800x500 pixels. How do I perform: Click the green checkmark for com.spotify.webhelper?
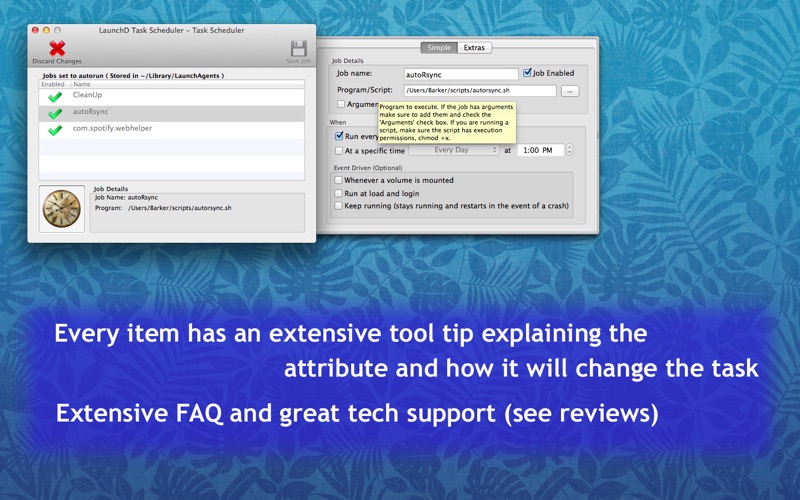55,130
